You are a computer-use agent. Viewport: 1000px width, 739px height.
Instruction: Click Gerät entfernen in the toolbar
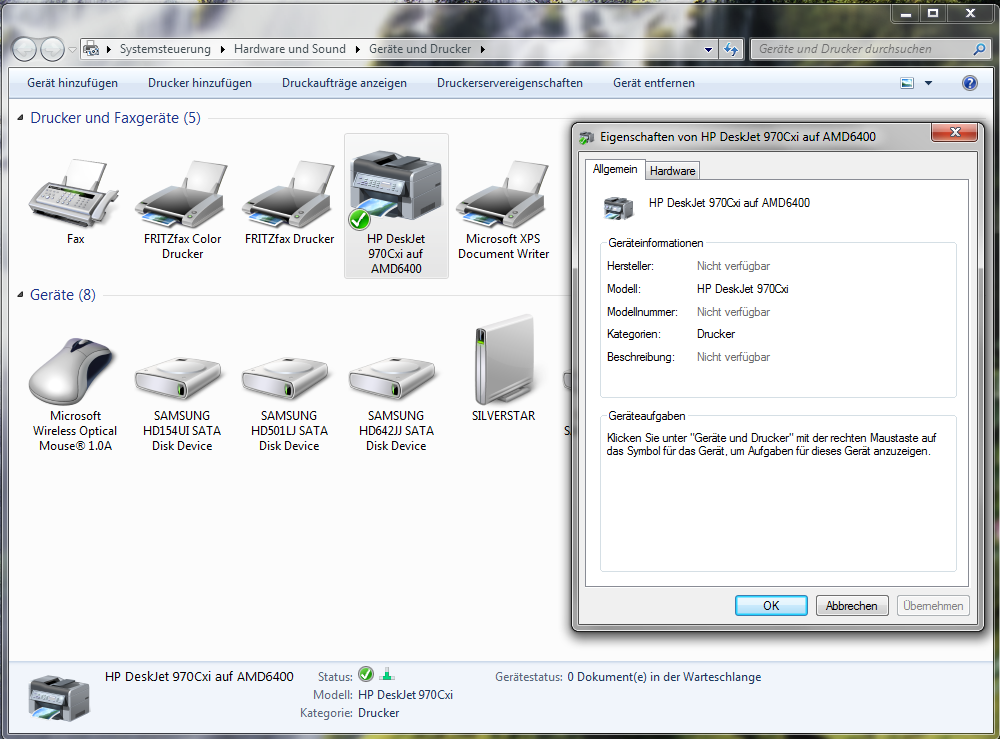coord(654,83)
